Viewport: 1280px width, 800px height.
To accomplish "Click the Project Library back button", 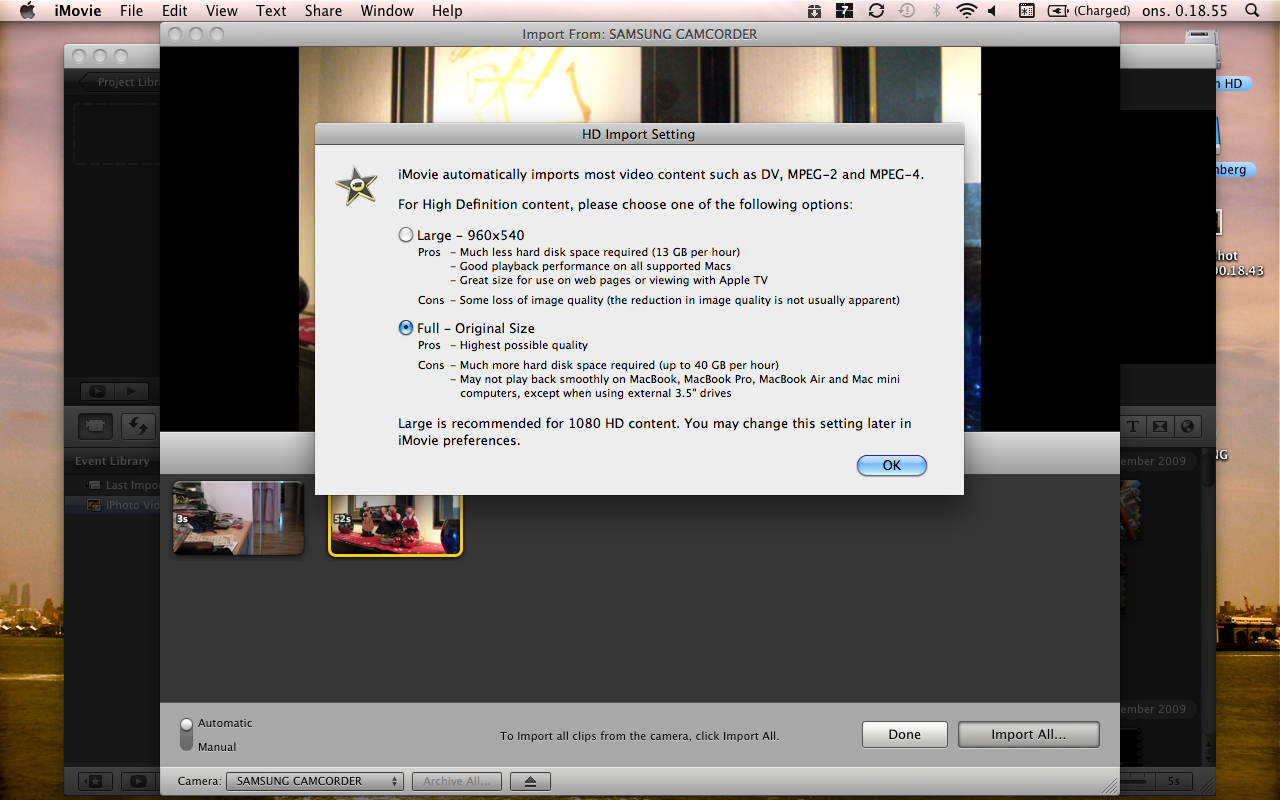I will (121, 82).
